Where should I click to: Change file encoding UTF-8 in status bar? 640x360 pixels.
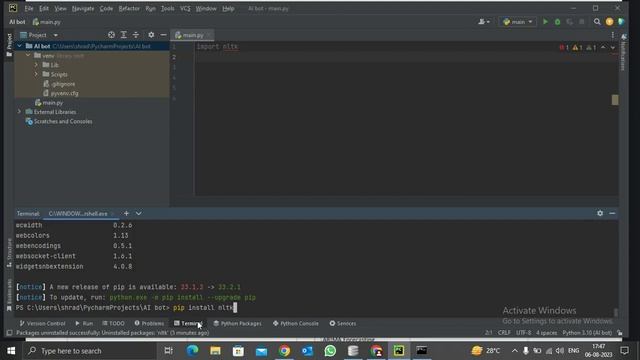point(523,333)
